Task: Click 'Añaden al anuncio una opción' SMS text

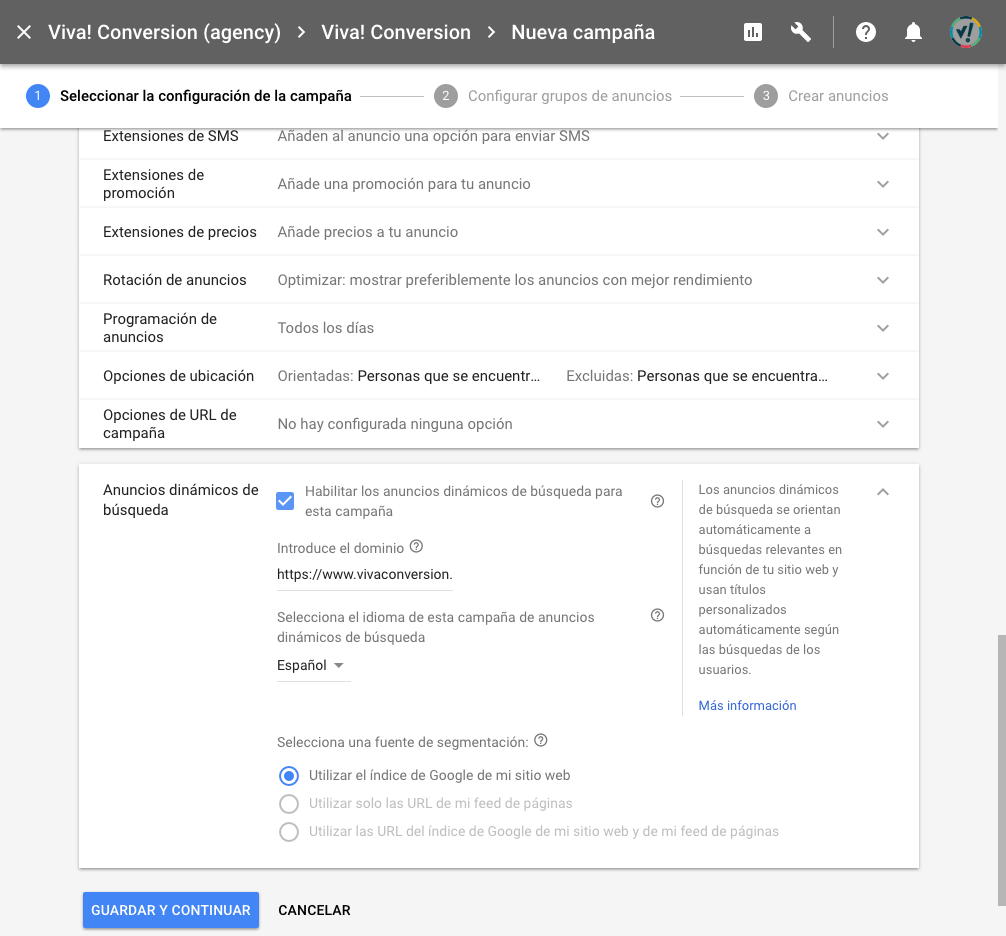Action: point(433,137)
